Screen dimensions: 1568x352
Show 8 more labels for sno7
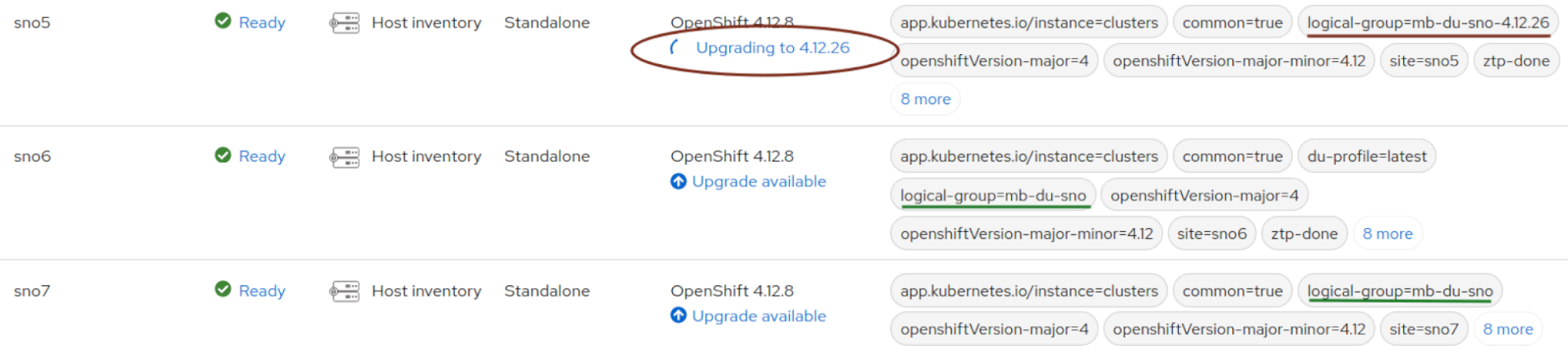tap(1508, 329)
